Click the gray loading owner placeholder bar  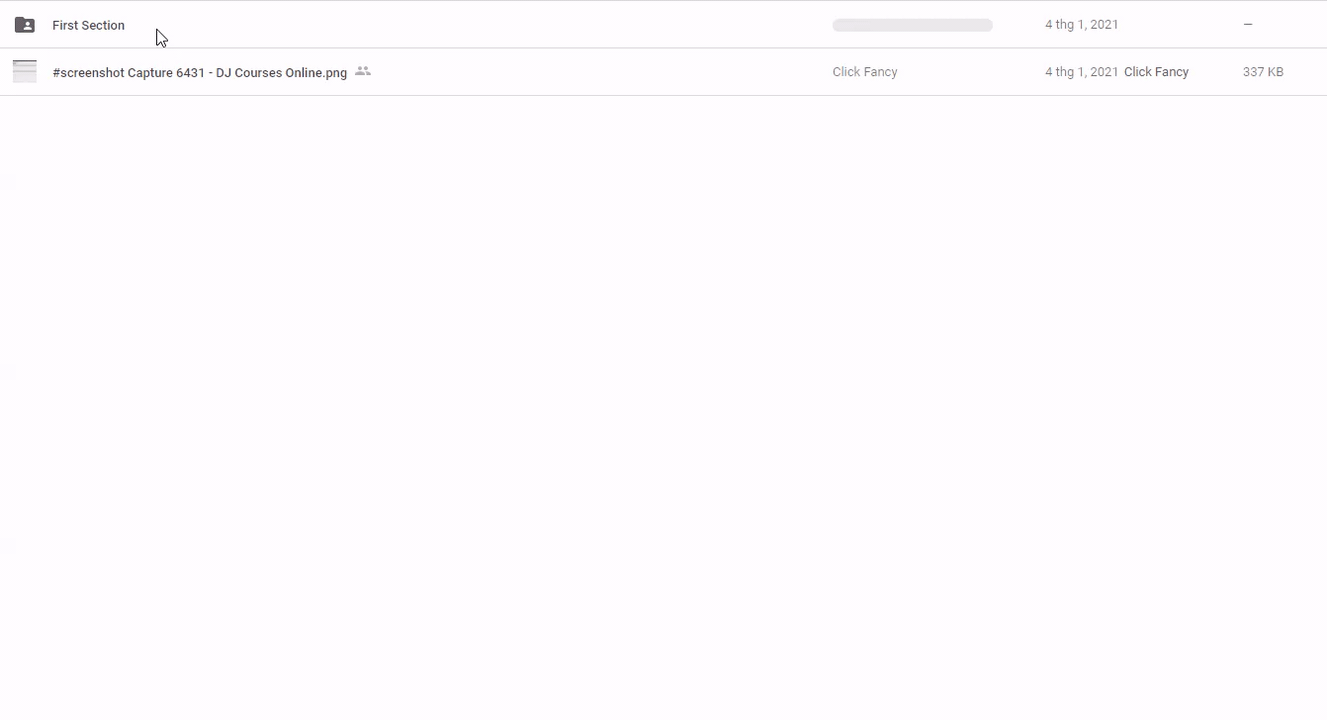click(912, 25)
